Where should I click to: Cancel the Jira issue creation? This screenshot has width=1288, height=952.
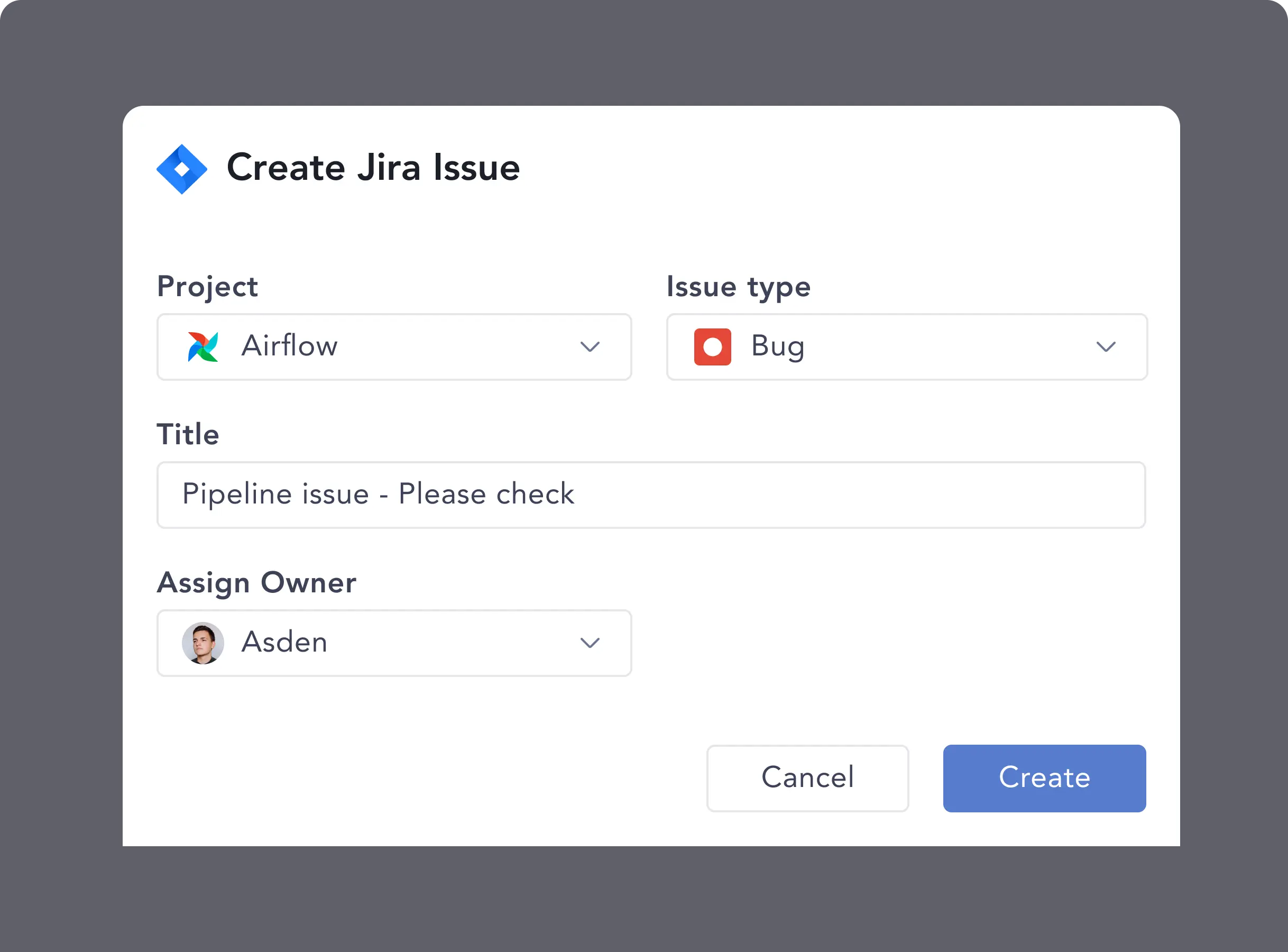[x=807, y=779]
